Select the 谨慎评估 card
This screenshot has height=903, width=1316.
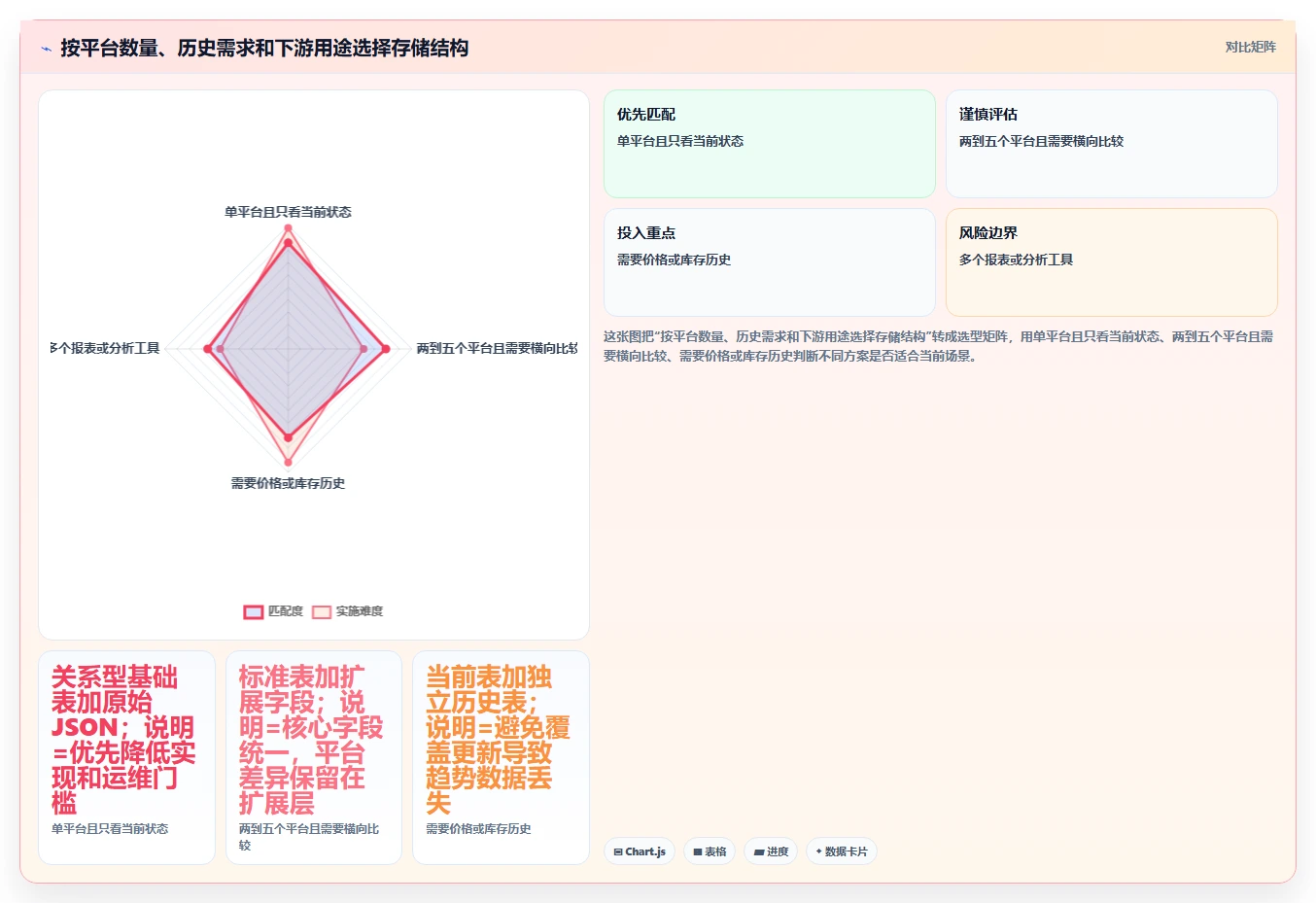pyautogui.click(x=1112, y=144)
